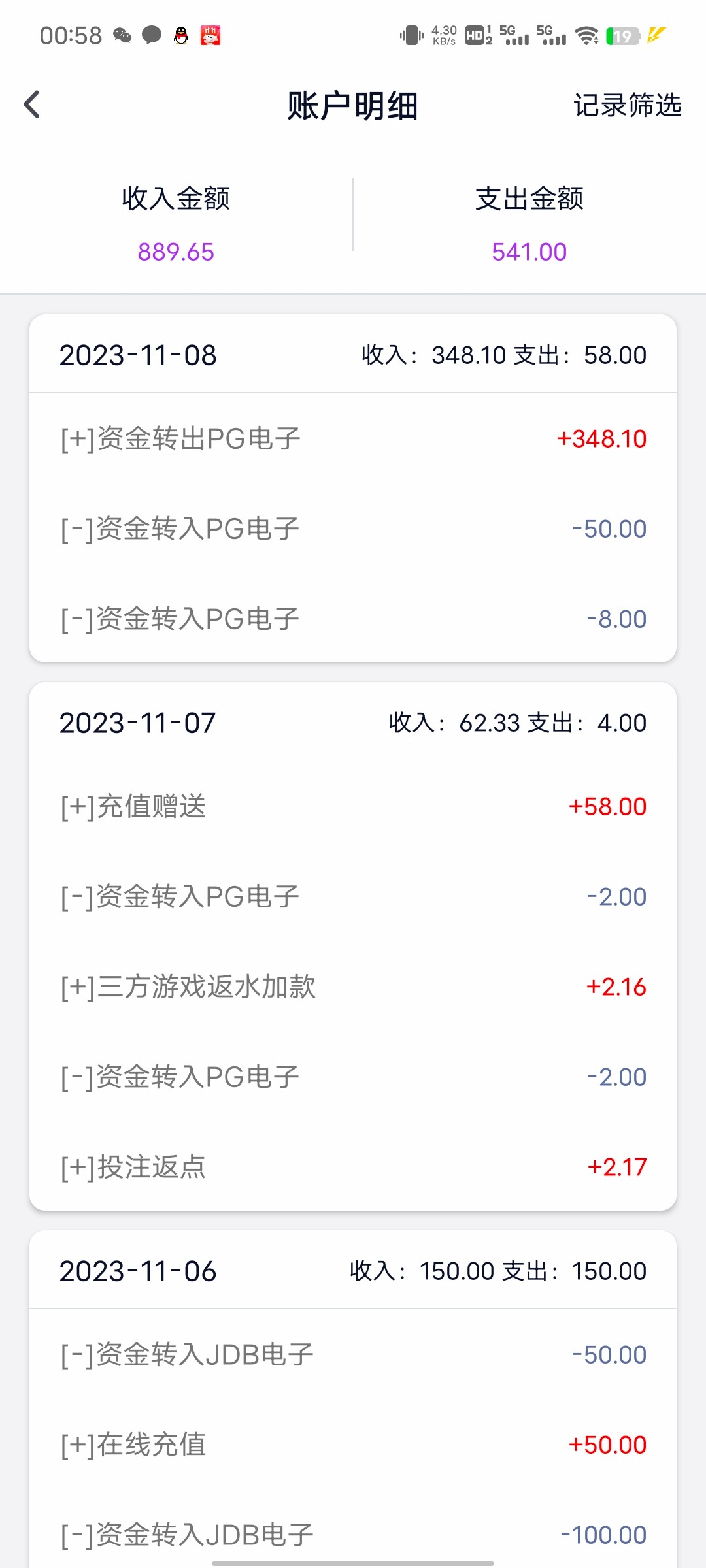Screen dimensions: 706x1568
Task: Tap the red app notification icon
Action: click(x=210, y=35)
